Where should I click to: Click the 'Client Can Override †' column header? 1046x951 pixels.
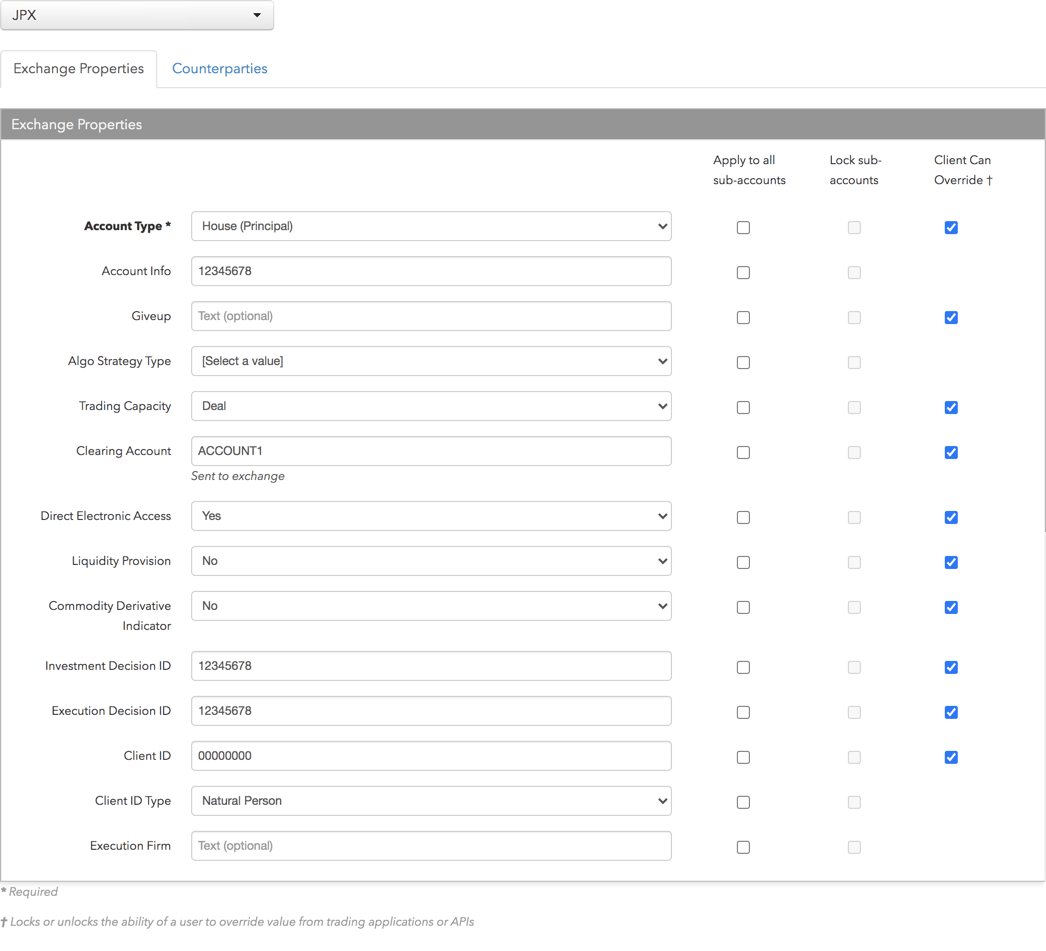[x=963, y=170]
